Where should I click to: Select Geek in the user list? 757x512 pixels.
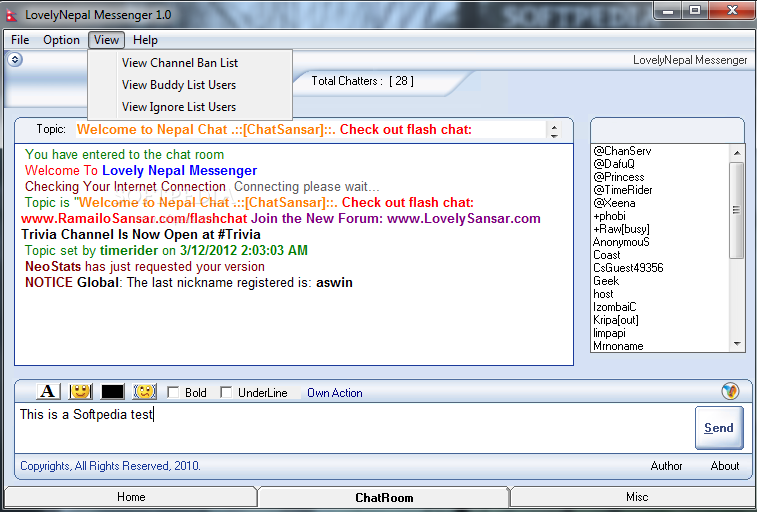click(606, 281)
